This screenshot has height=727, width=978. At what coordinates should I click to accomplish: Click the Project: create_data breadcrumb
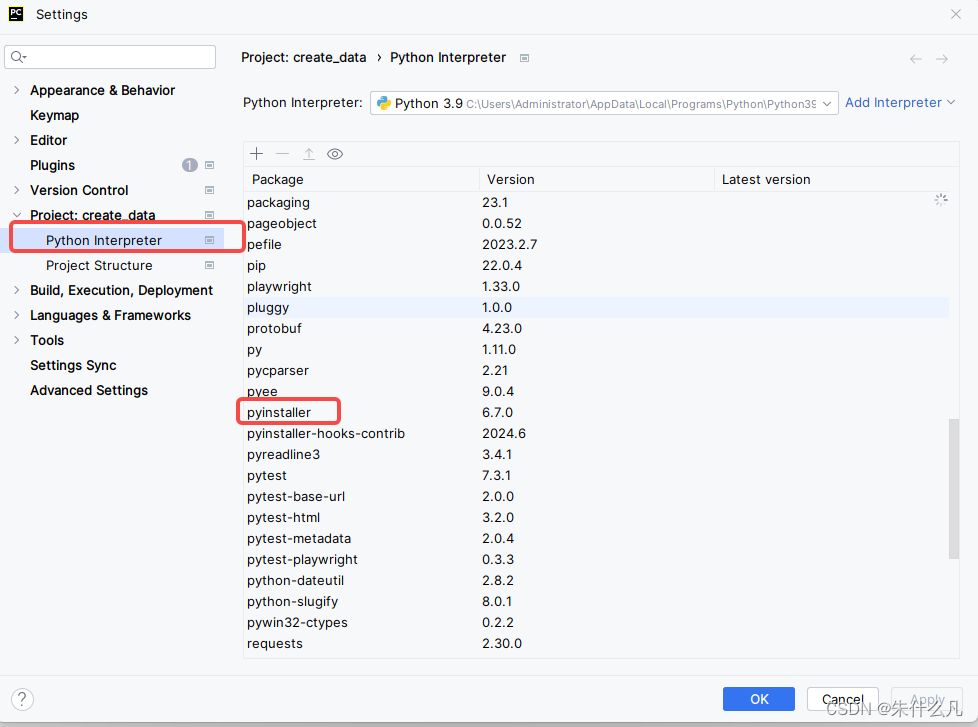[304, 57]
